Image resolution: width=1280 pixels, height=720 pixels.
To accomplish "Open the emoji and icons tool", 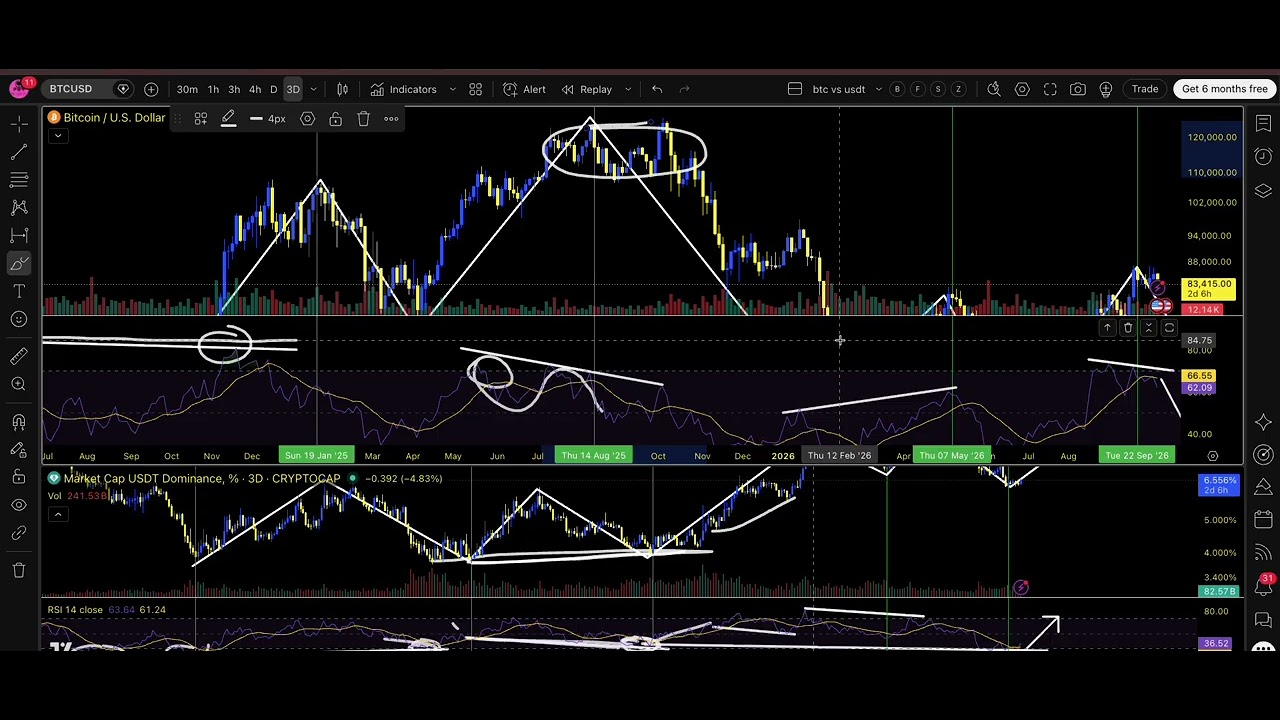I will (x=19, y=319).
